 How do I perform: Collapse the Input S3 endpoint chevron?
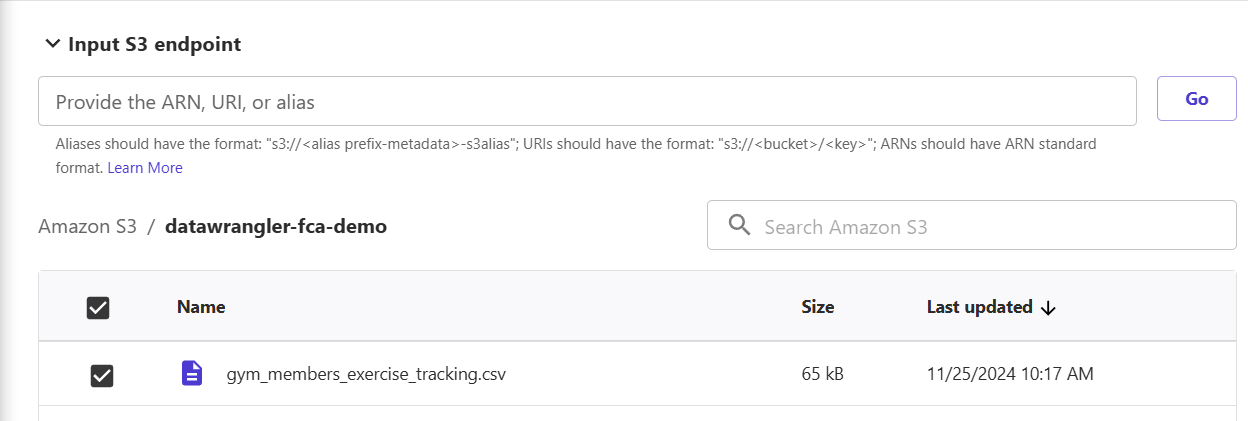(52, 44)
